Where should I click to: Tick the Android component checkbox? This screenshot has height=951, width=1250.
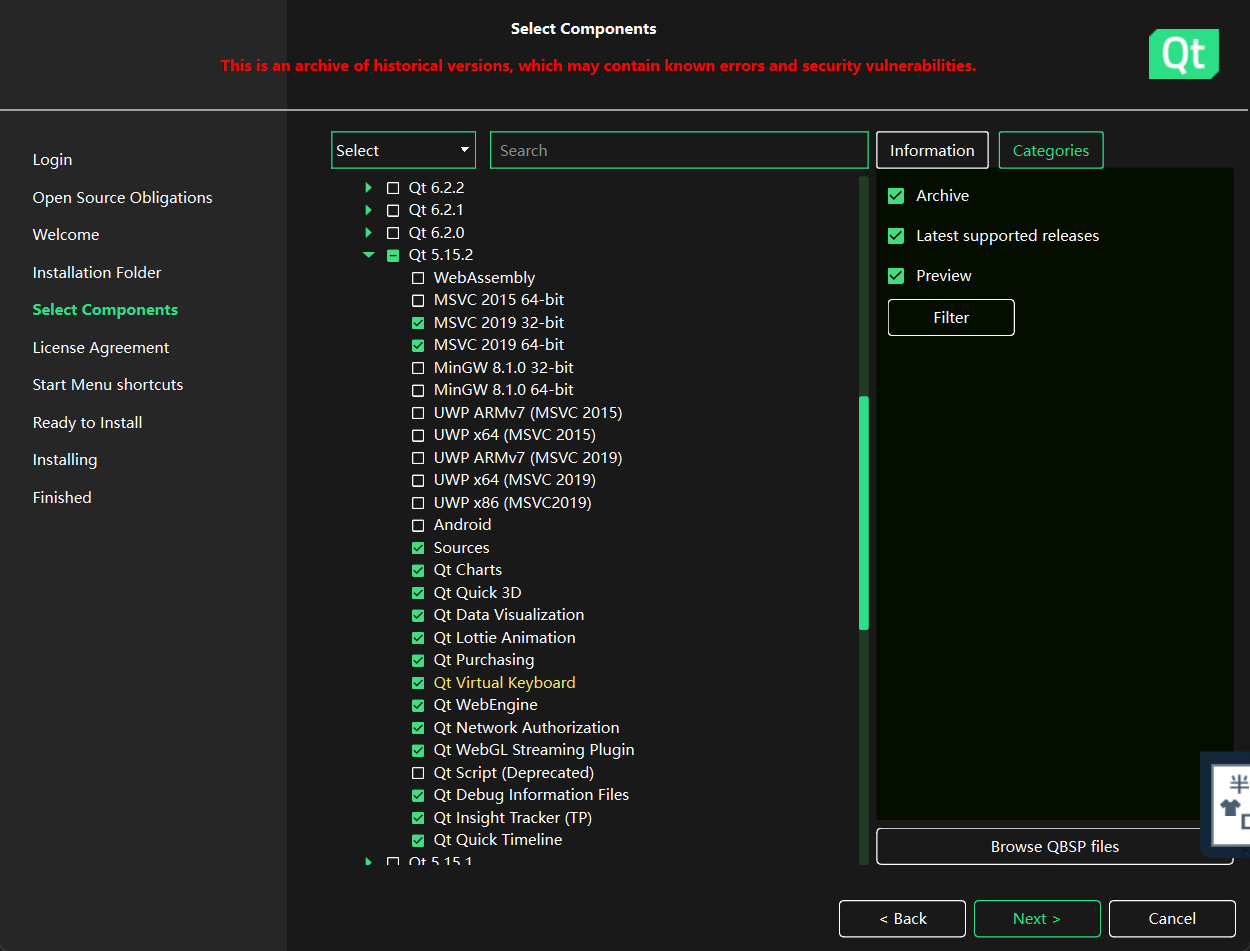point(418,525)
